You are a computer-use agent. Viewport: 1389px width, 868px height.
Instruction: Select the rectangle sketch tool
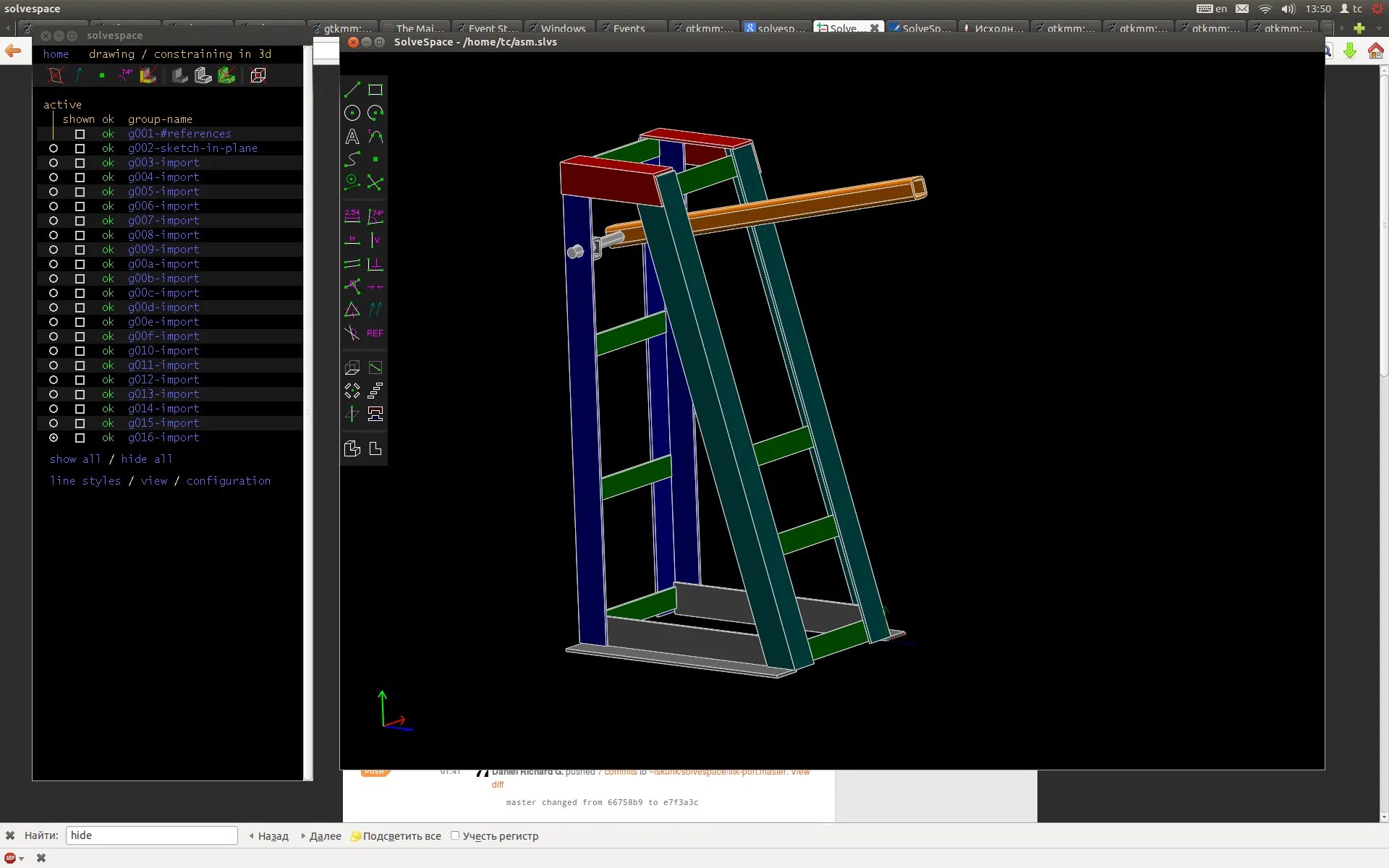pyautogui.click(x=375, y=90)
